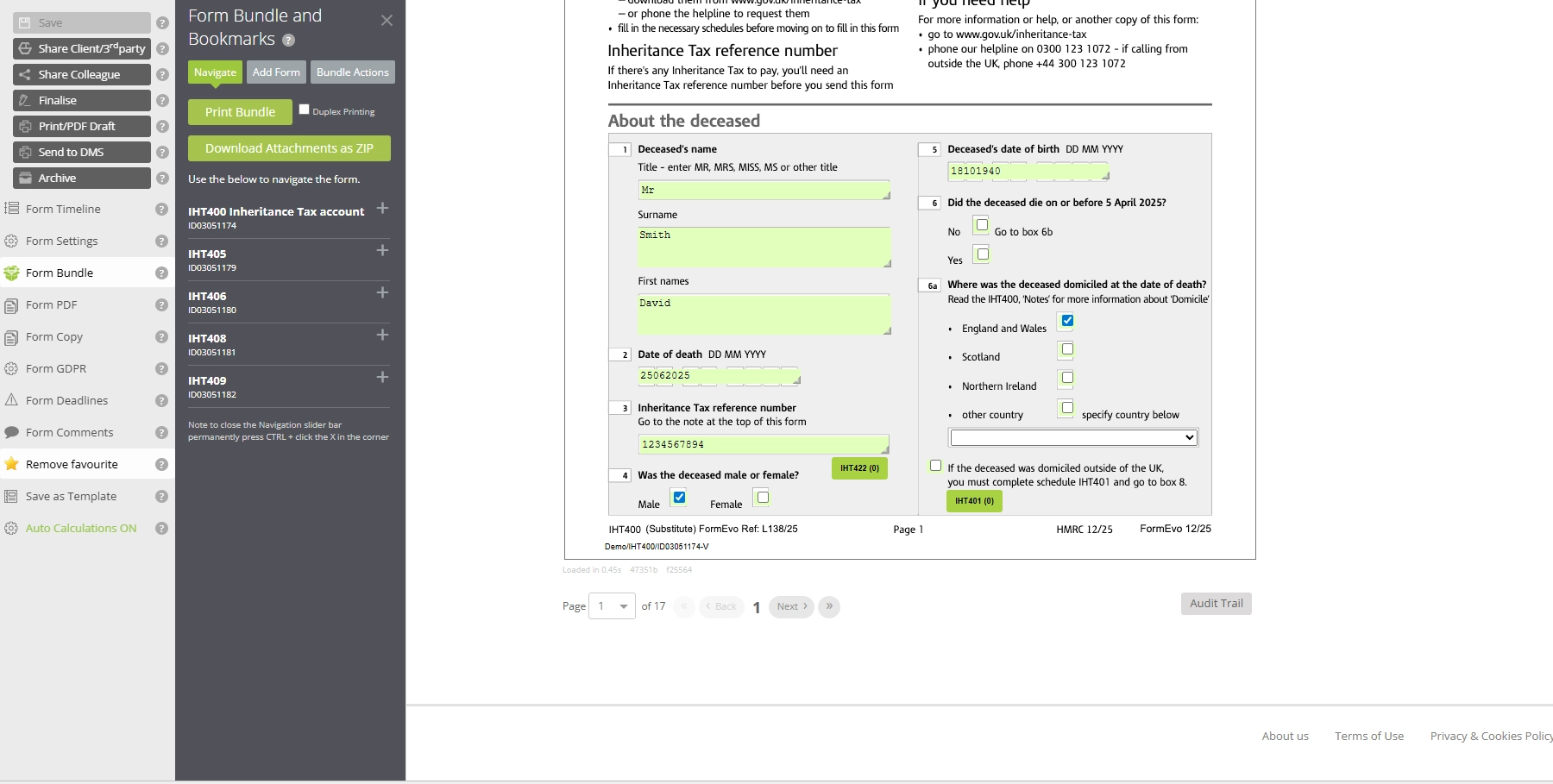
Task: Open the page number dropdown
Action: [612, 606]
